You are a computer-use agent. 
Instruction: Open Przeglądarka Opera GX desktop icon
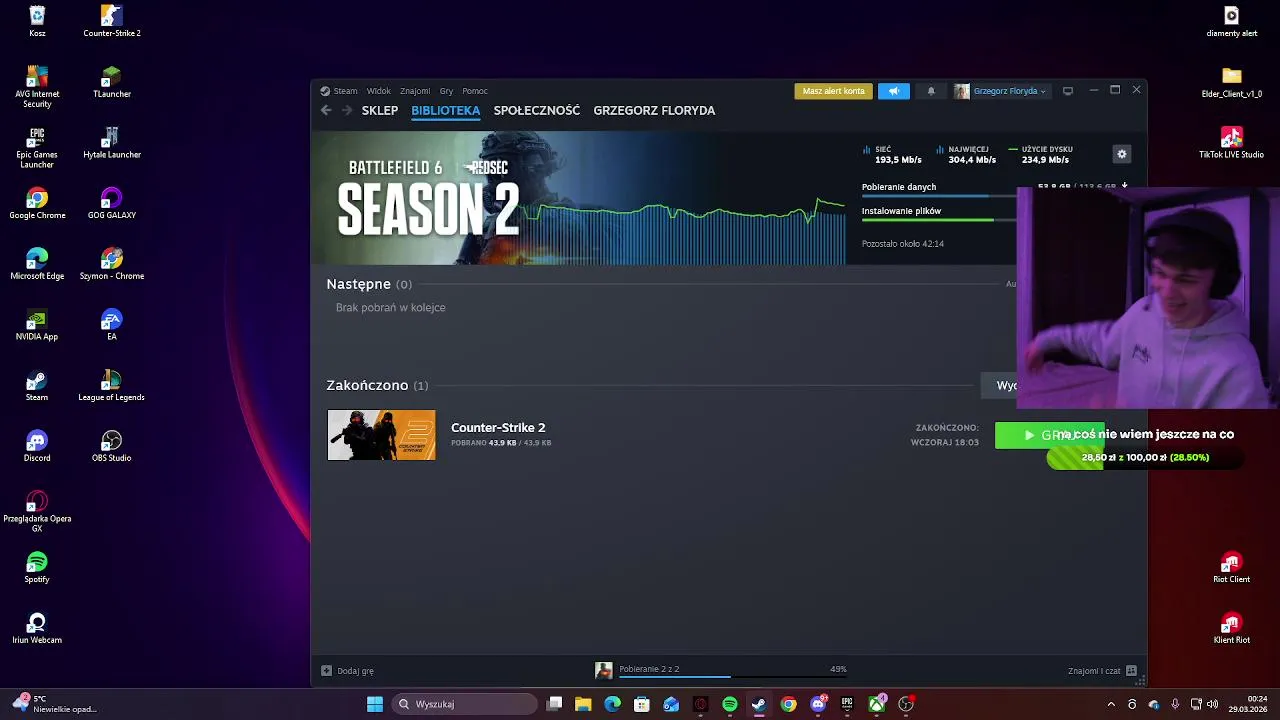pos(37,512)
